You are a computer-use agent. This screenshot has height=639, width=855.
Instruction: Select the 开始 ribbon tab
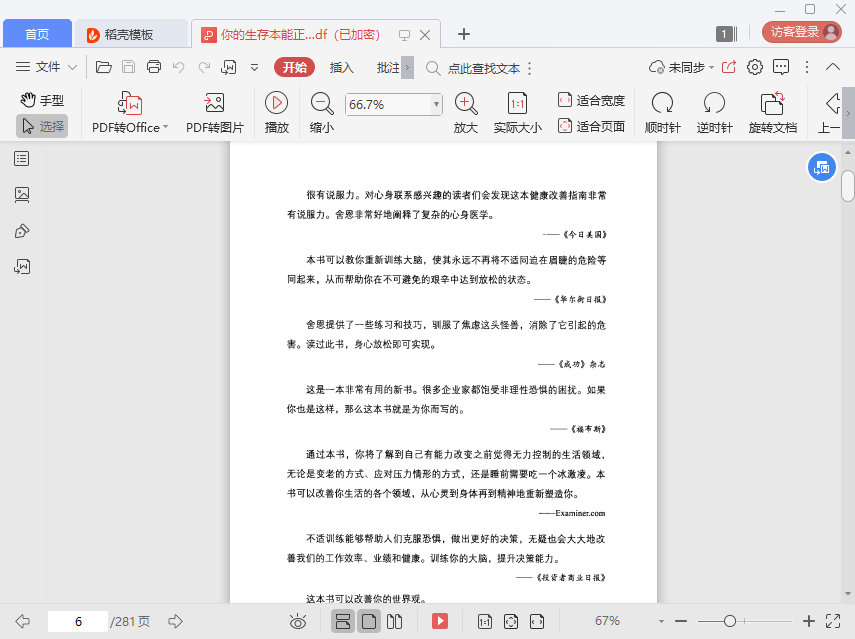(294, 67)
